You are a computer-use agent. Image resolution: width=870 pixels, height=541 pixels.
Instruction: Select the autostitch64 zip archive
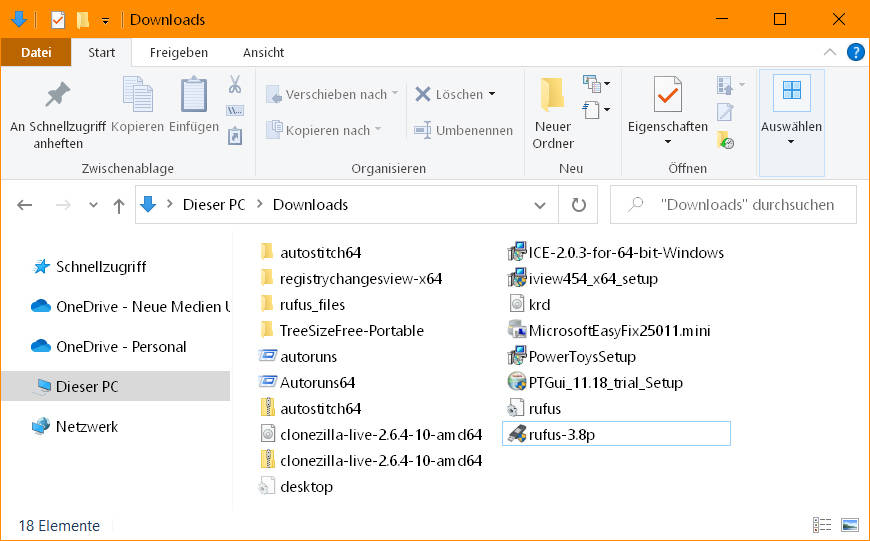click(310, 408)
